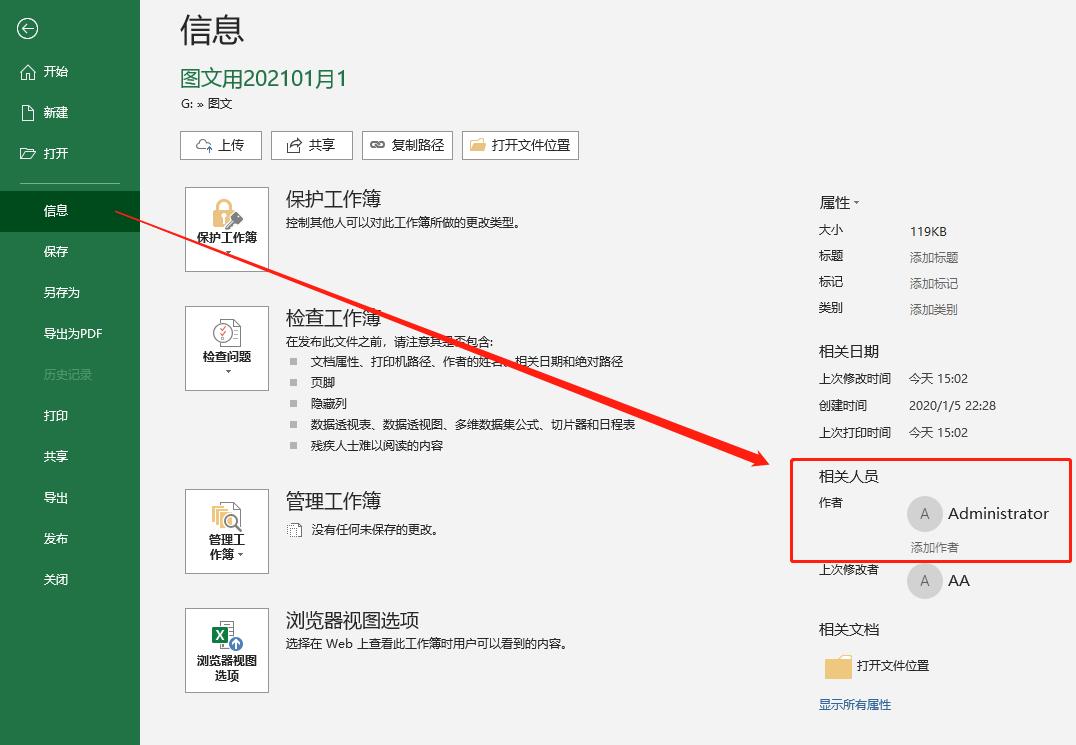
Task: Click the 保护工作簿 lock icon
Action: tap(226, 220)
